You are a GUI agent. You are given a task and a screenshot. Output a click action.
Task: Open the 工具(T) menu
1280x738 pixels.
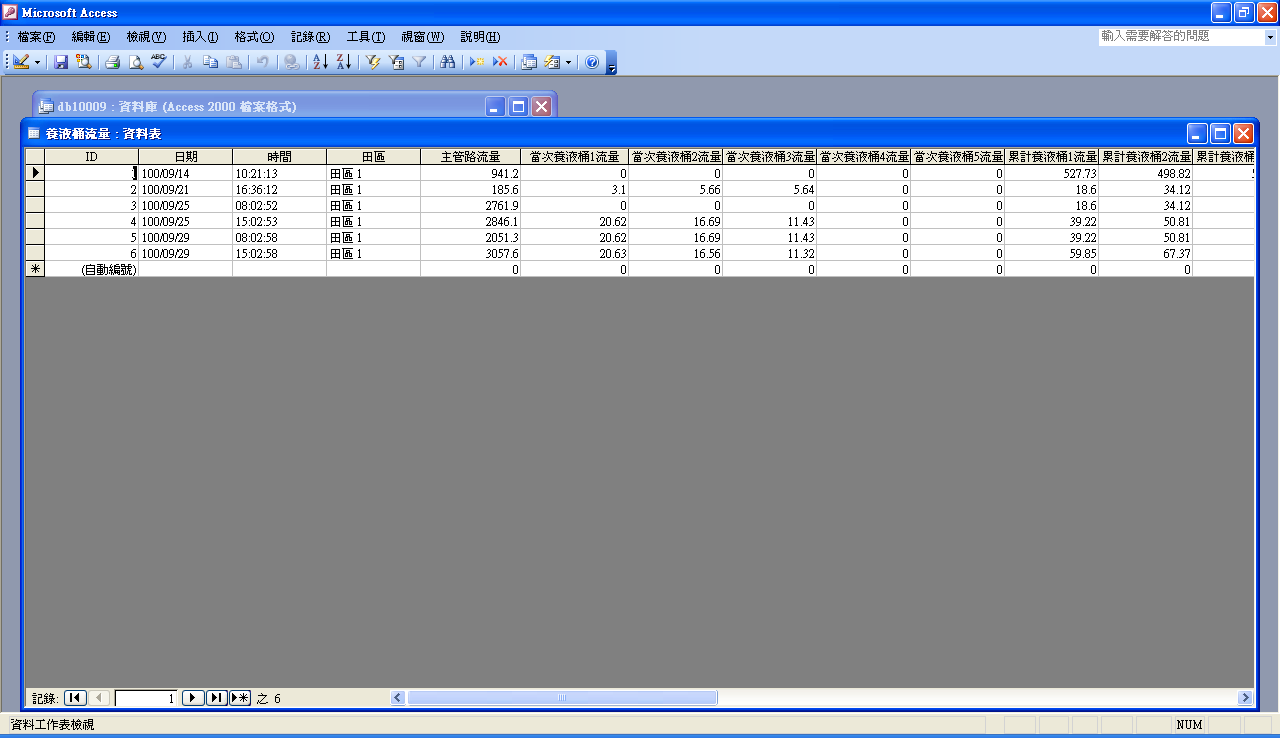365,37
